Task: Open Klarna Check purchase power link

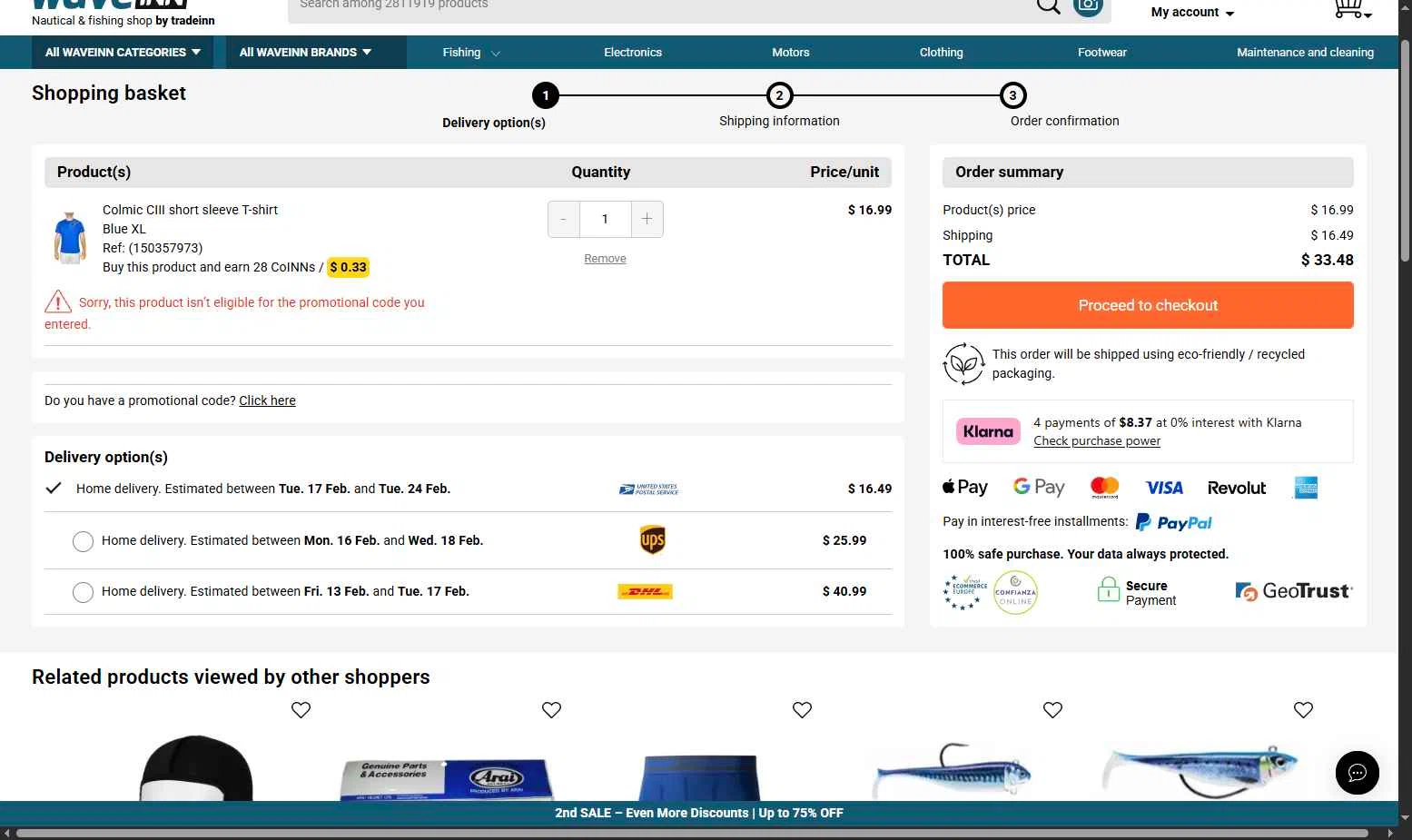Action: [1097, 441]
